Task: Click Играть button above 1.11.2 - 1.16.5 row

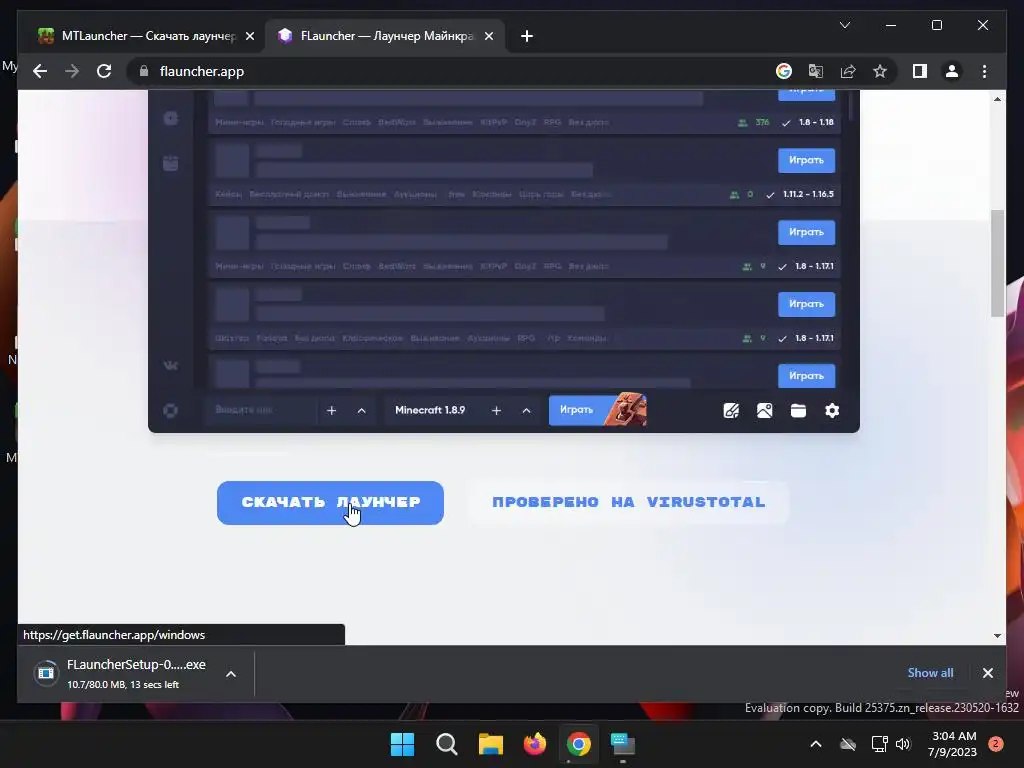Action: point(807,95)
